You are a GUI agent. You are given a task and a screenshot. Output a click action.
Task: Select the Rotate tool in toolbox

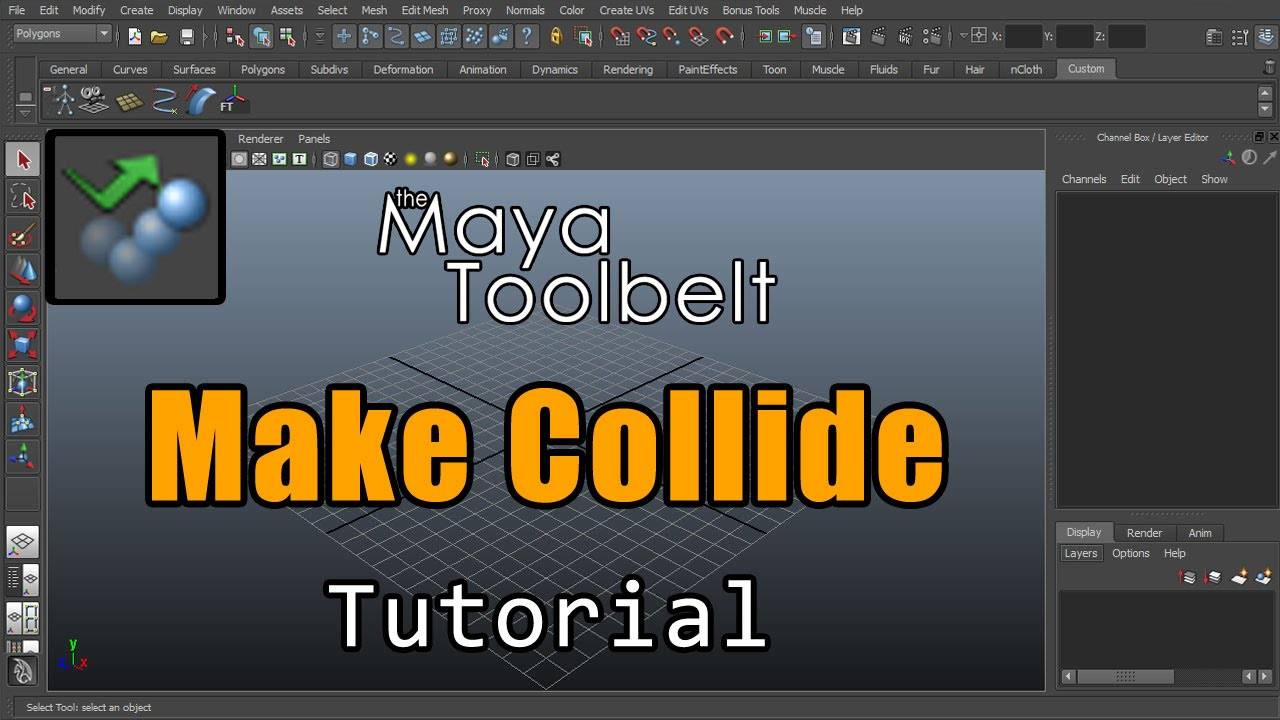23,308
